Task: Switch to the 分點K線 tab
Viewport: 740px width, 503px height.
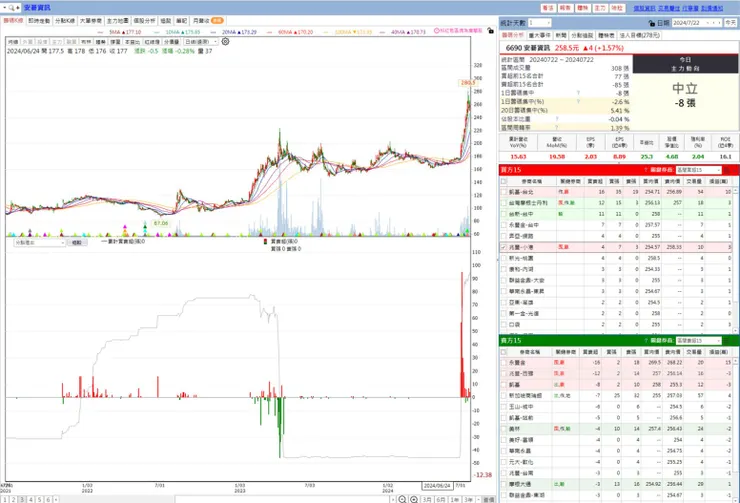Action: (65, 21)
